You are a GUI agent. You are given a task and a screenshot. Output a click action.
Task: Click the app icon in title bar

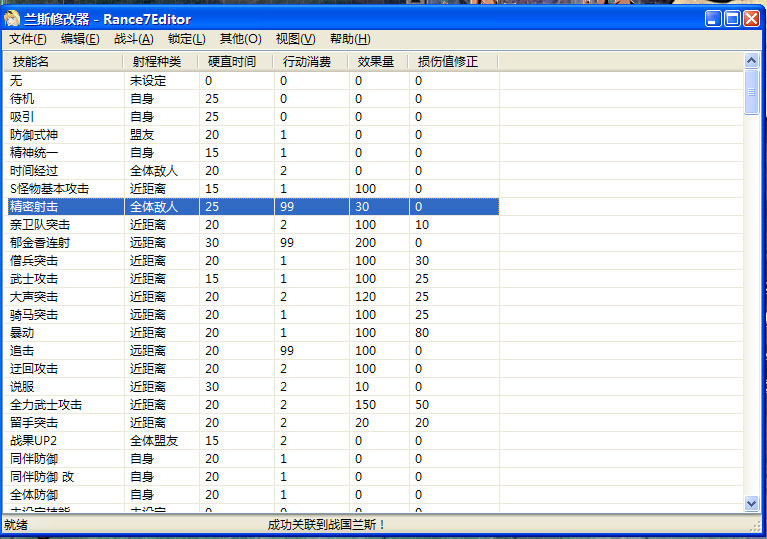coord(13,19)
